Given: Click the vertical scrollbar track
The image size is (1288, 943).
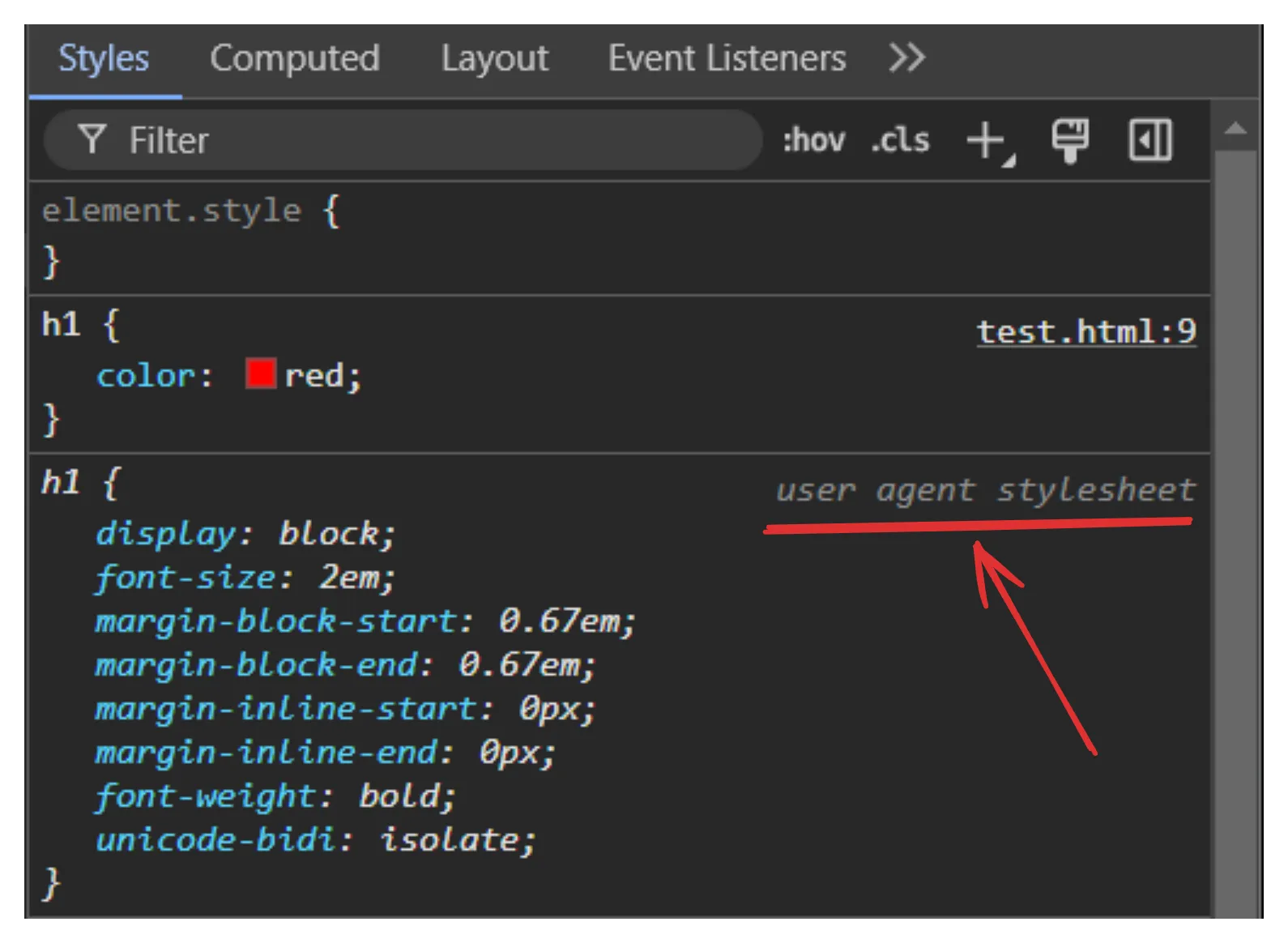Looking at the screenshot, I should pos(1235,527).
